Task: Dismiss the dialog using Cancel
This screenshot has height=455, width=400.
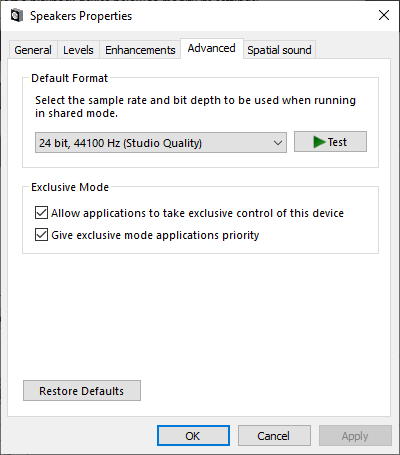Action: coord(274,436)
